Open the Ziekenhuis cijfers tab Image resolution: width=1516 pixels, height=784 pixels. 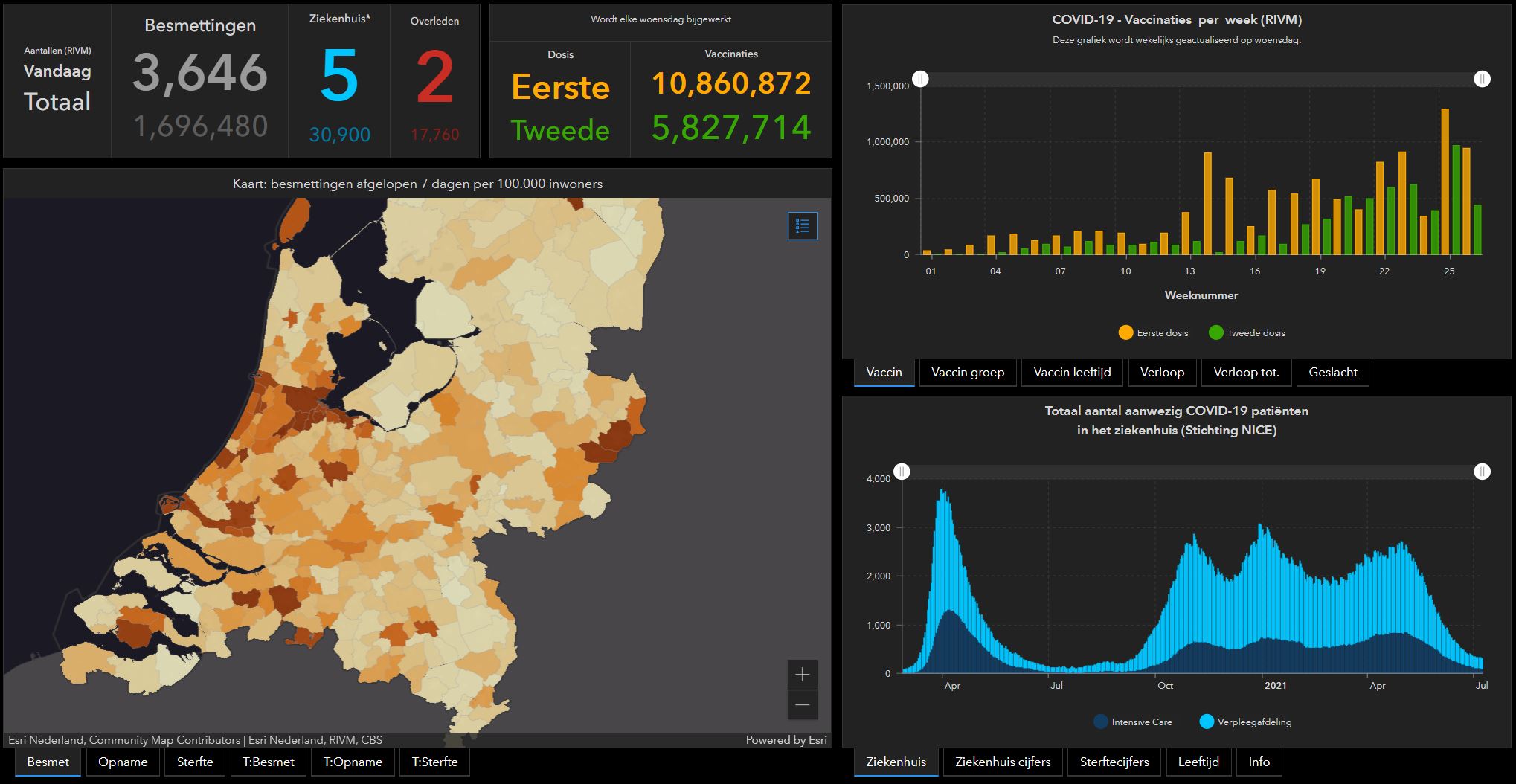pos(1003,762)
